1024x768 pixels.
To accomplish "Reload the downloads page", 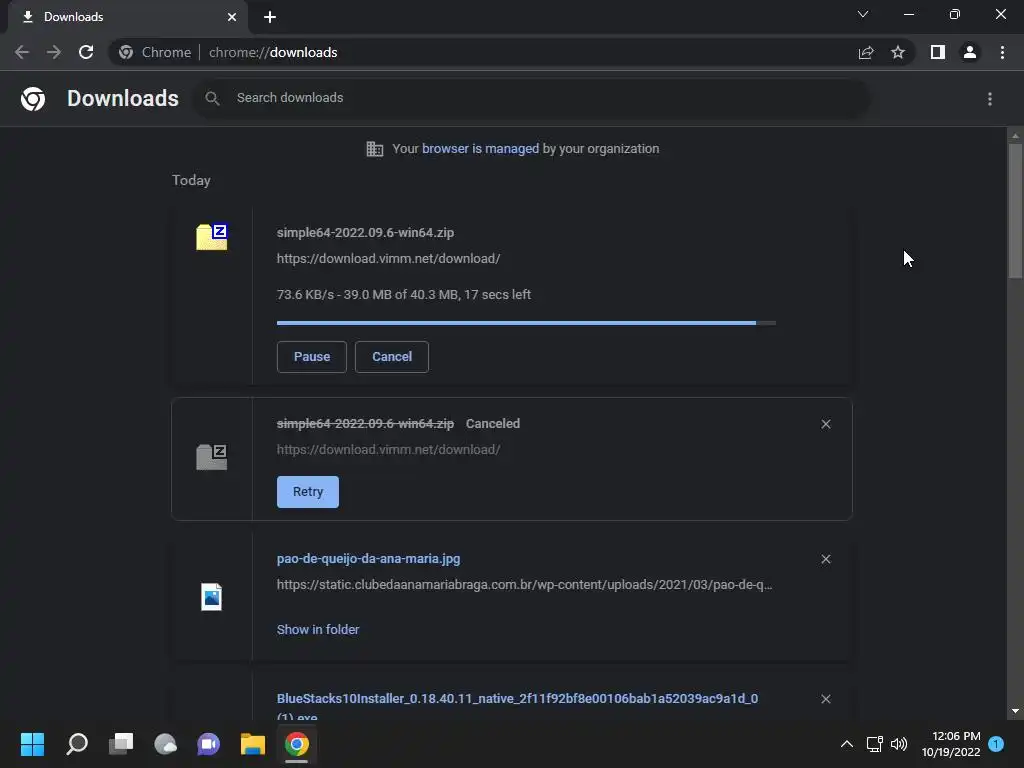I will pyautogui.click(x=86, y=52).
